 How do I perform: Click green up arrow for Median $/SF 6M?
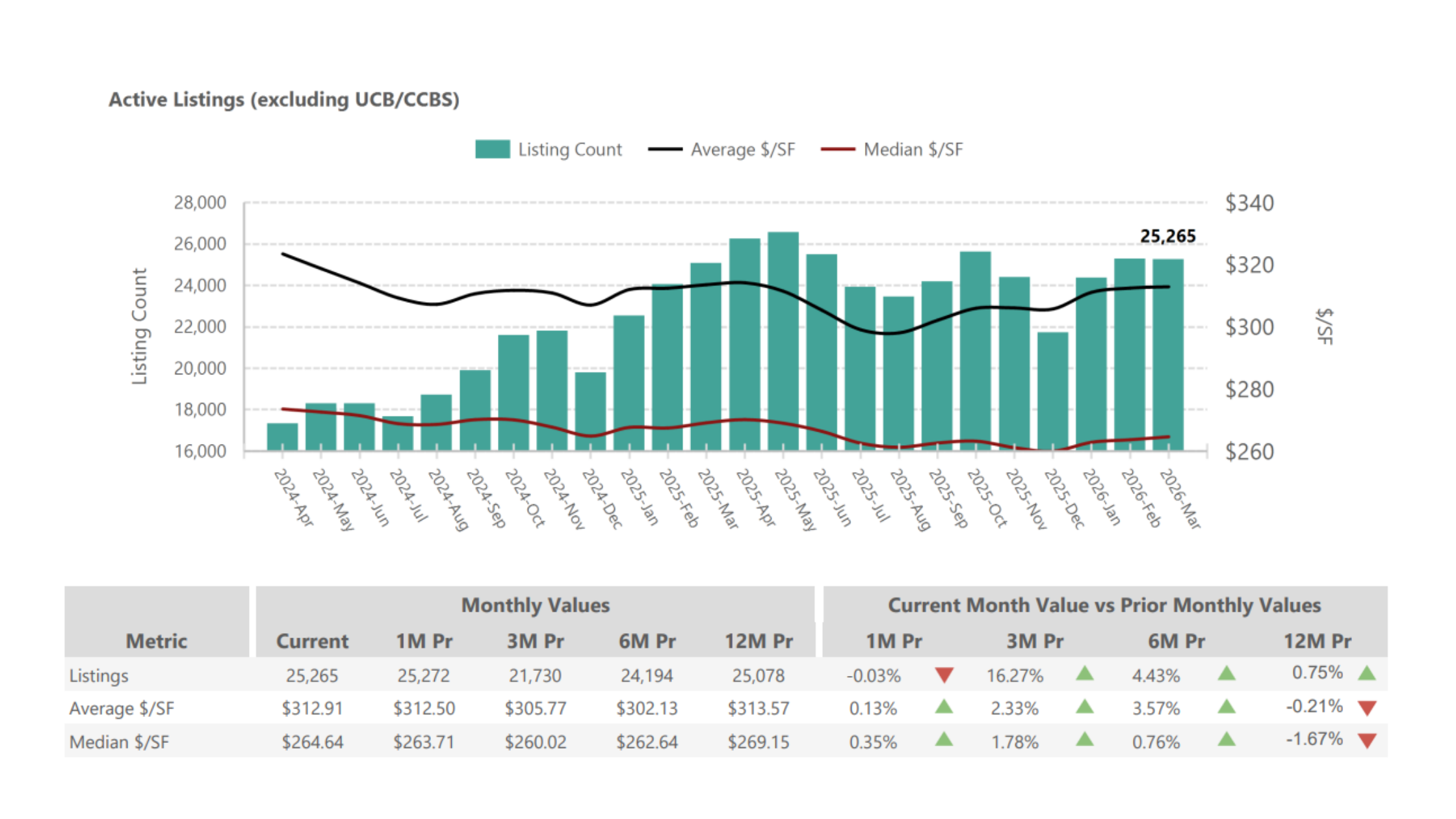tap(1226, 739)
